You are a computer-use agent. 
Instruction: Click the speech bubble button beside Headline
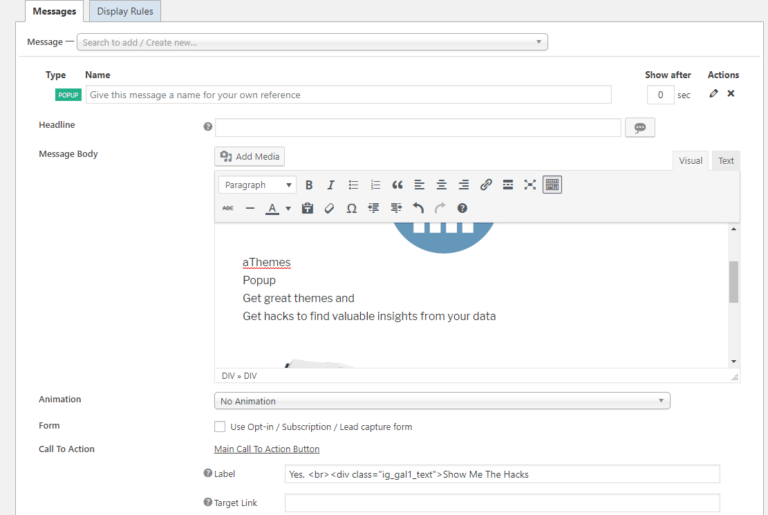pyautogui.click(x=640, y=127)
